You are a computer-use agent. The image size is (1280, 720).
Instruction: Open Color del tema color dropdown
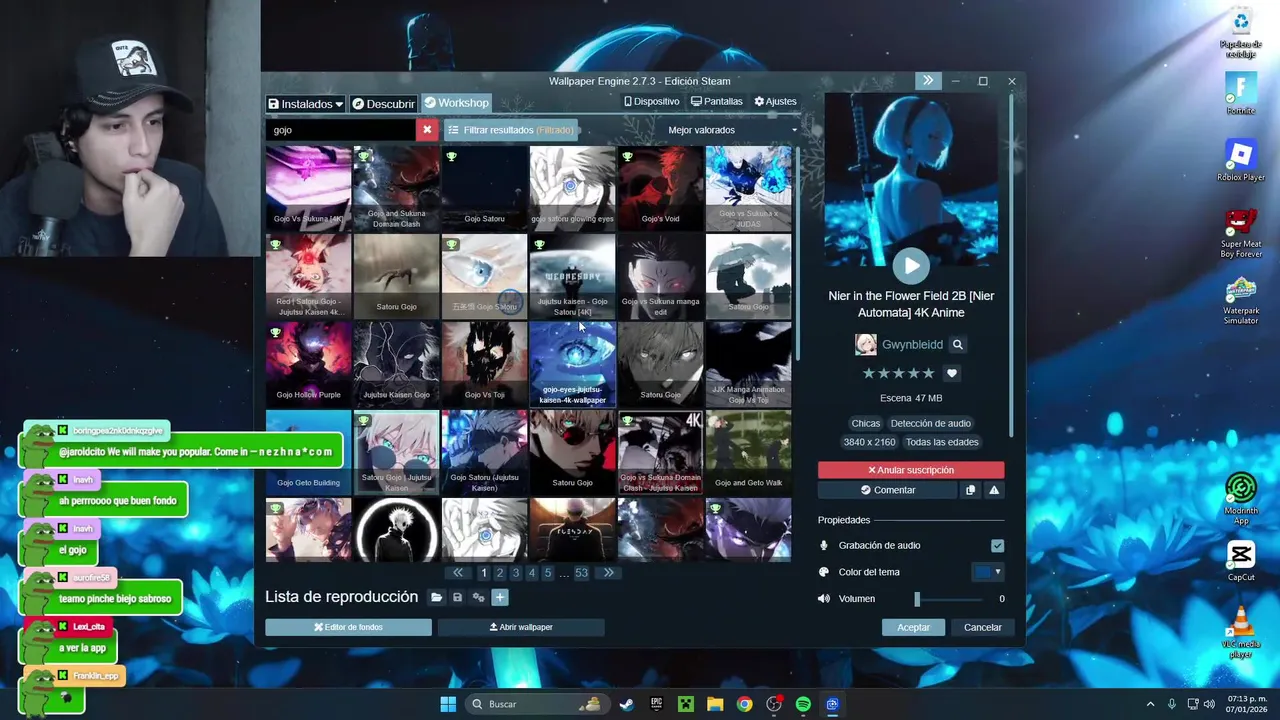pos(988,572)
